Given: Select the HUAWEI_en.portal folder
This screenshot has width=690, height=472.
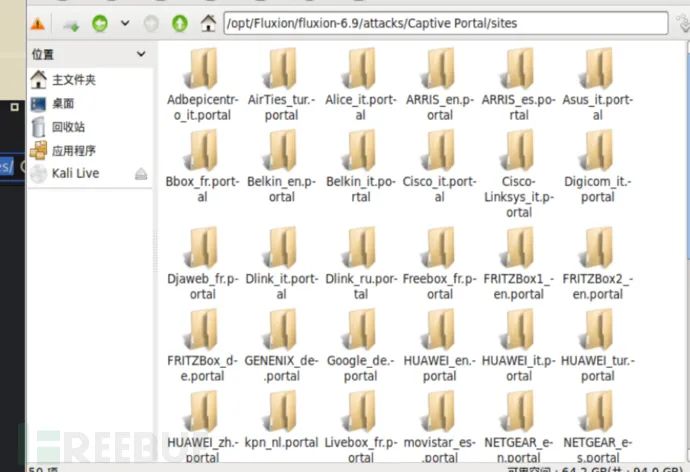Looking at the screenshot, I should [440, 346].
